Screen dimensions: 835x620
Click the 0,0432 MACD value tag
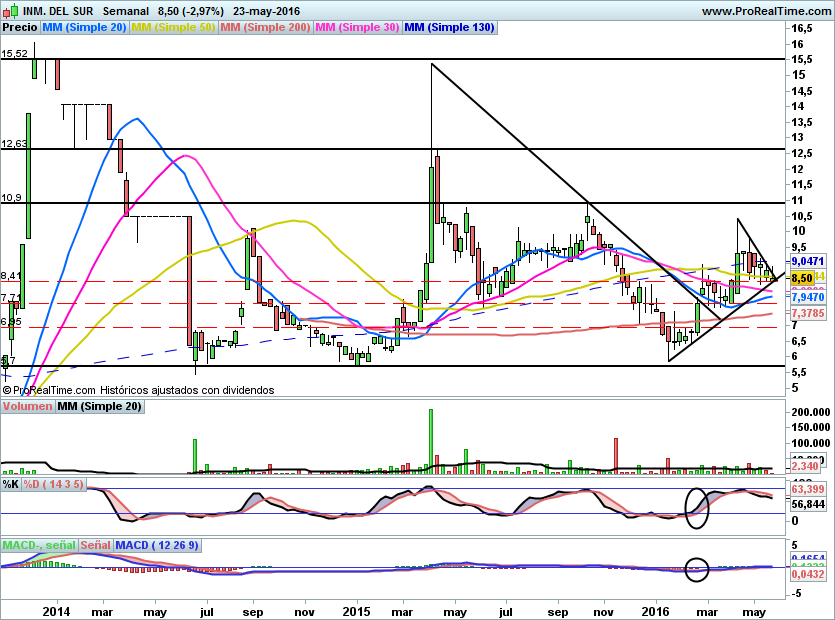(x=806, y=573)
